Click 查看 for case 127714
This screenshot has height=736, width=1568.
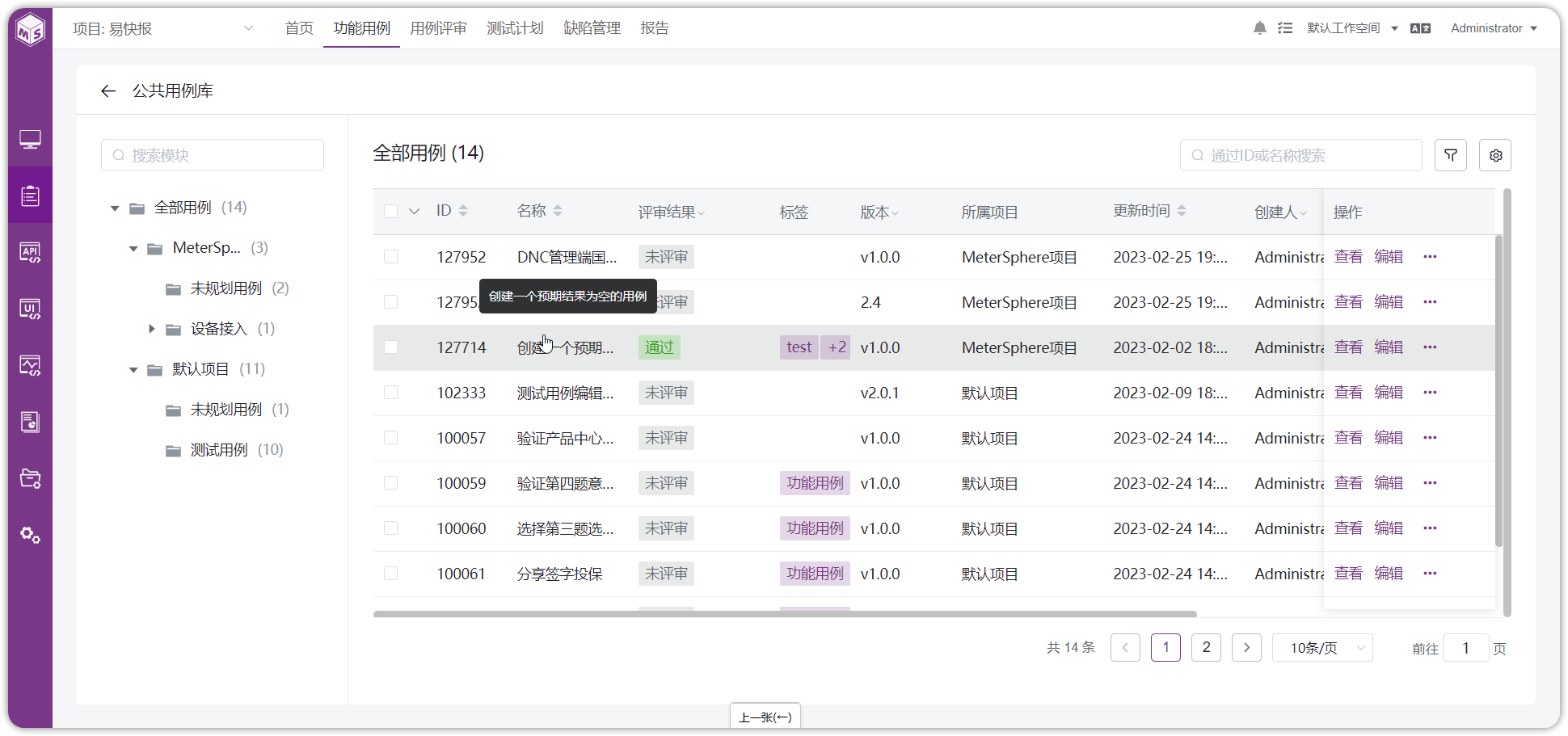(x=1348, y=347)
